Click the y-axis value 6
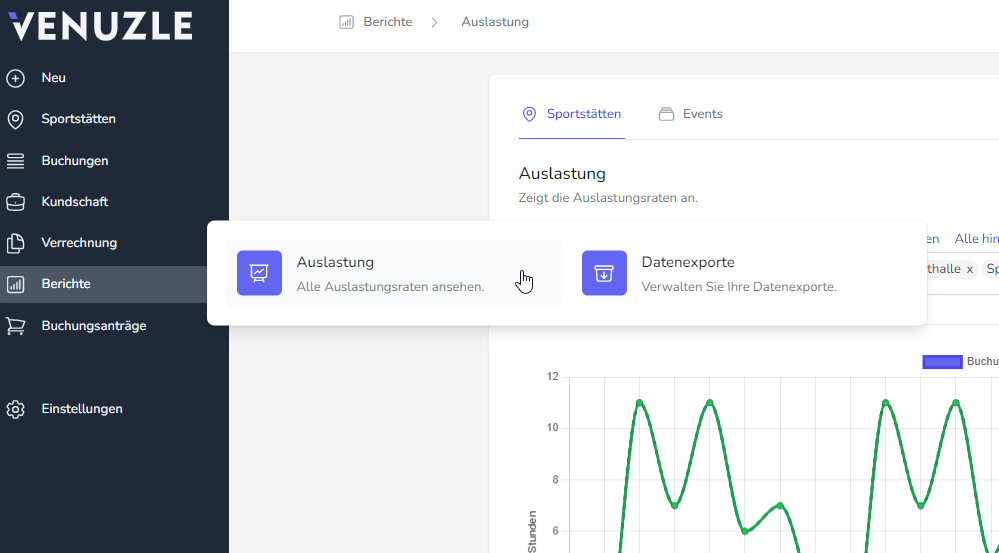Screen dimensions: 999x553 click(556, 531)
